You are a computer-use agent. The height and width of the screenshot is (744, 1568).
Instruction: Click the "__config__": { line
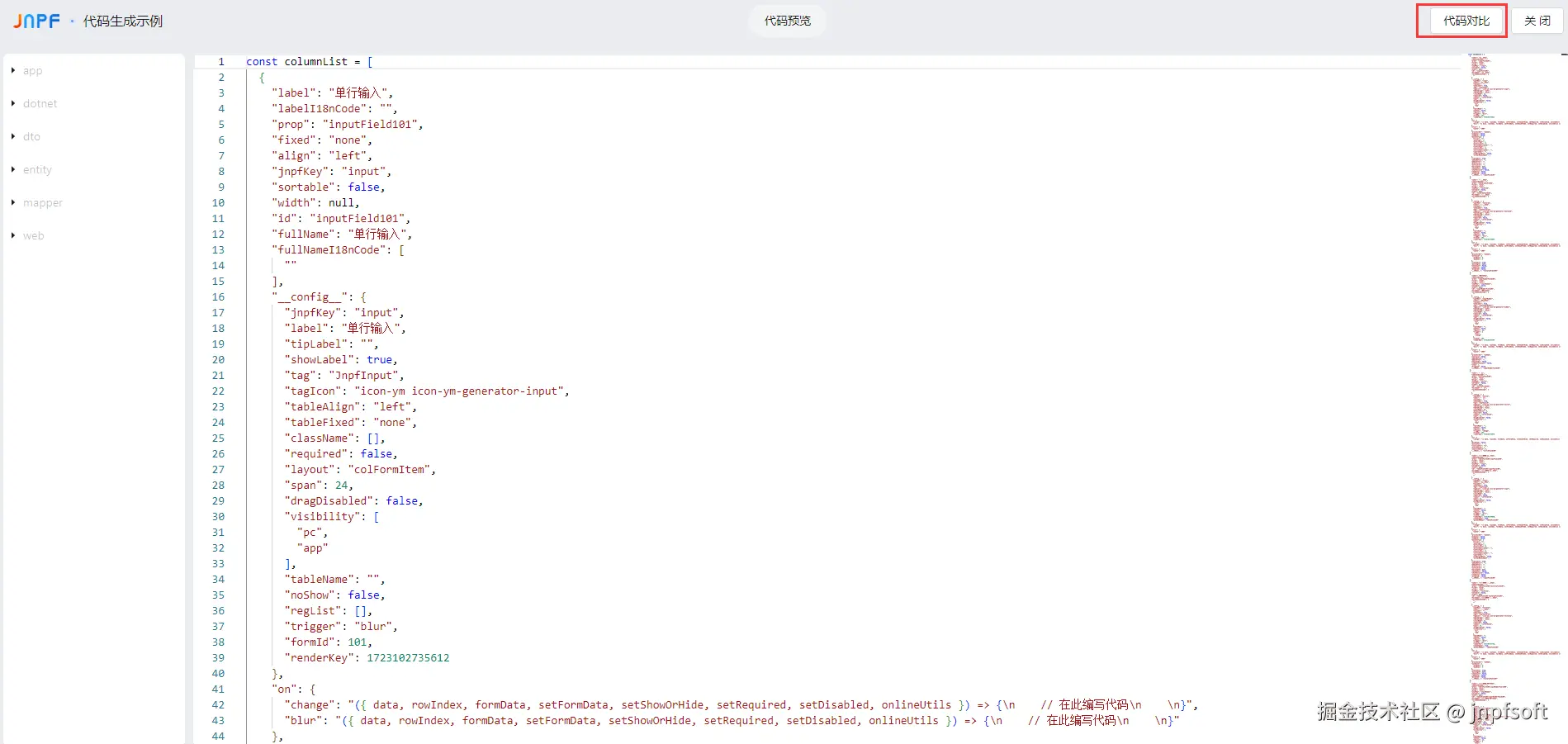[x=319, y=297]
